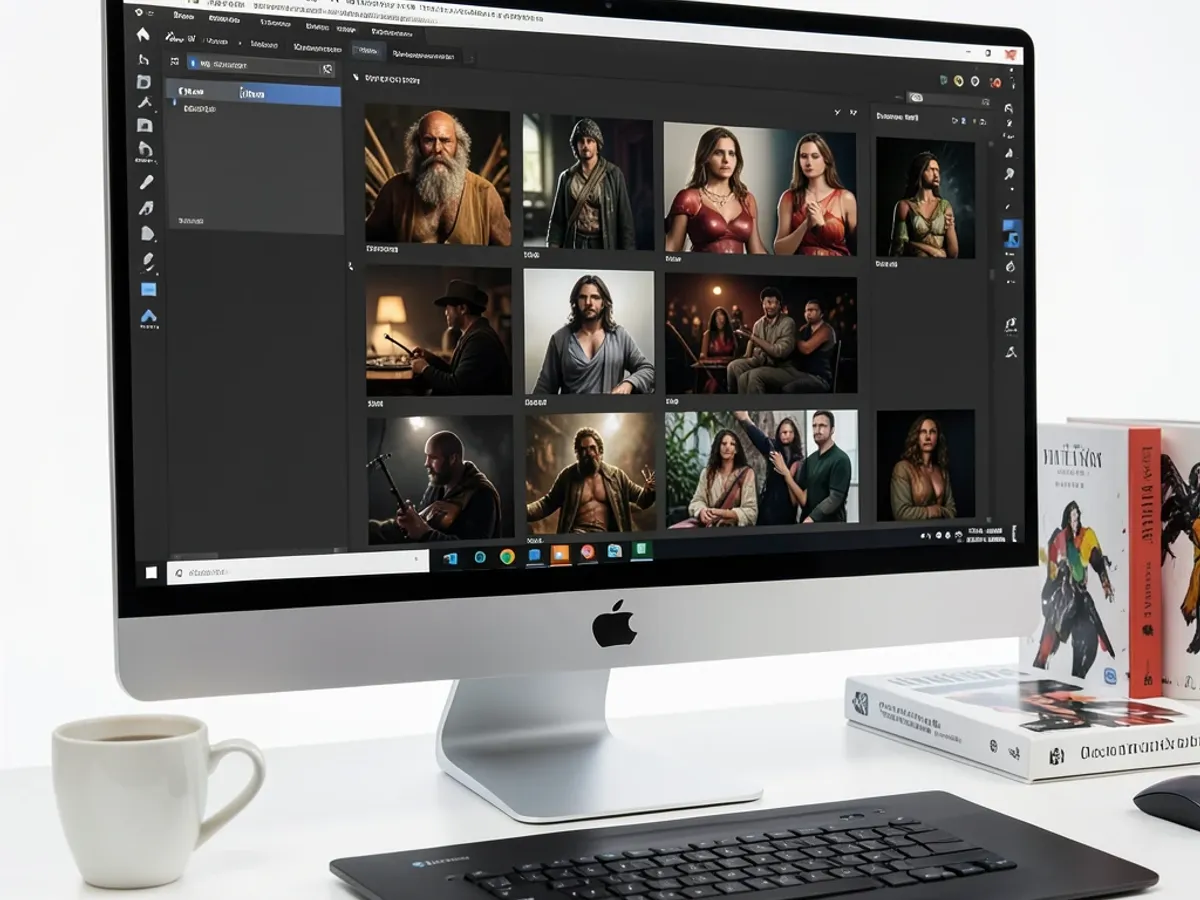Open the Windows Start button on the taskbar
This screenshot has height=900, width=1200.
pos(152,572)
